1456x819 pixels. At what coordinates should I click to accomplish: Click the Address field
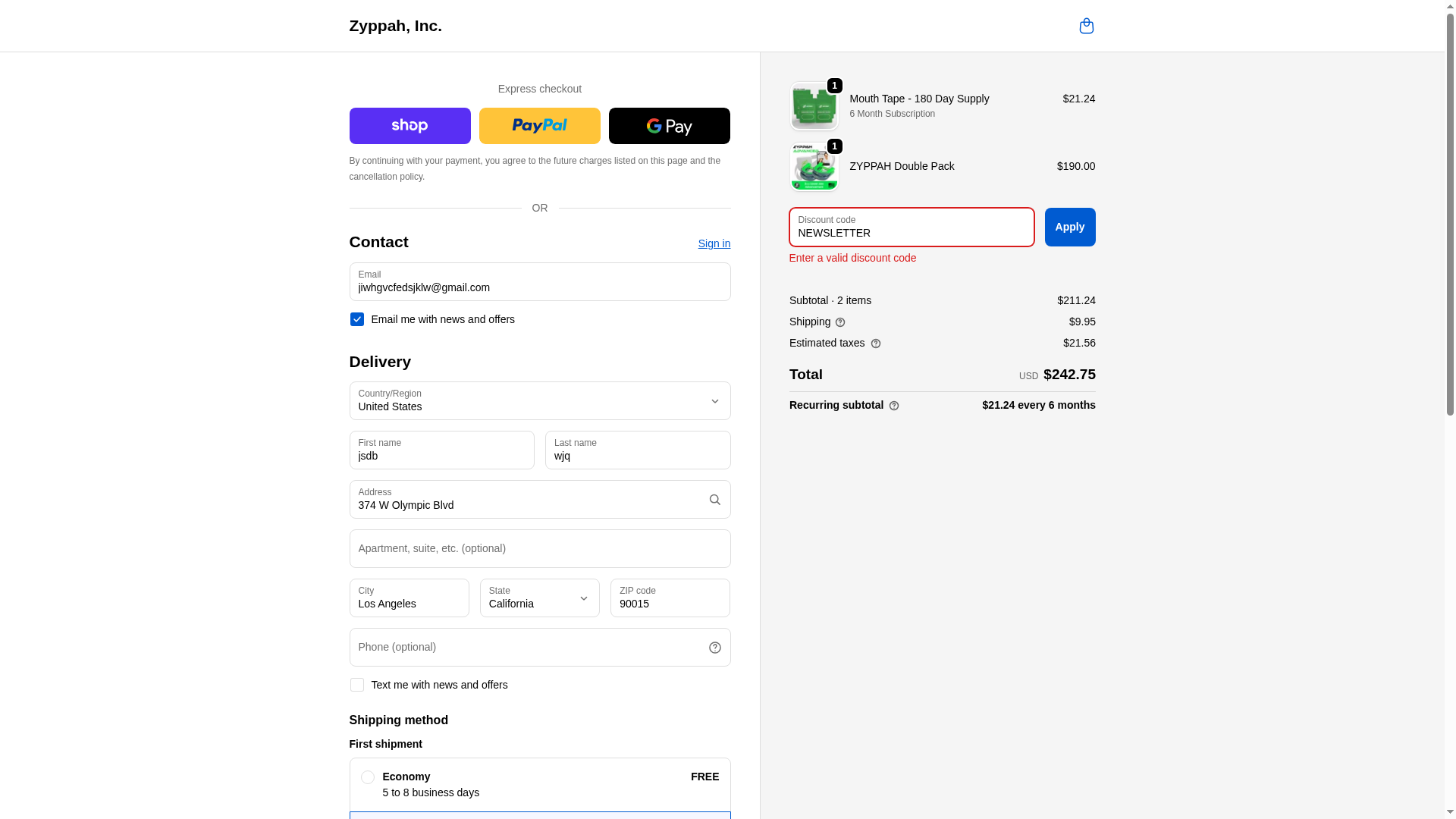[x=539, y=500]
